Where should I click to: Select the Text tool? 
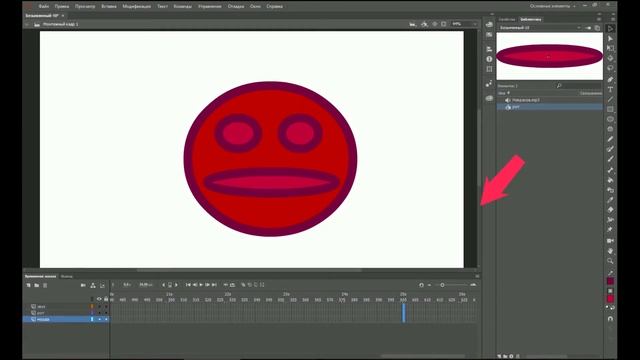(x=610, y=89)
